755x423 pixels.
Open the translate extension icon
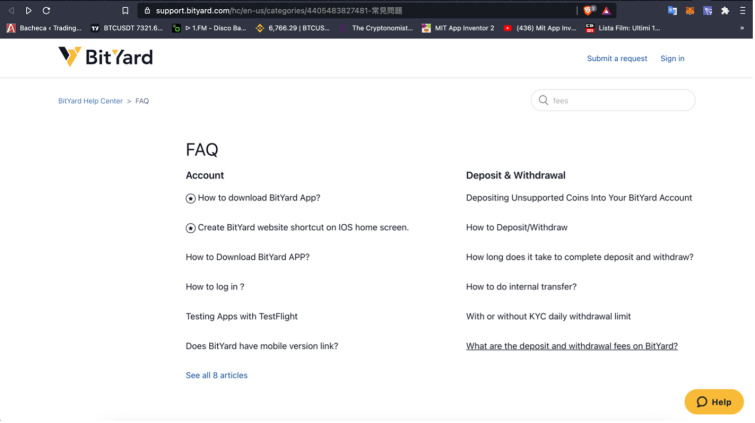[x=672, y=11]
